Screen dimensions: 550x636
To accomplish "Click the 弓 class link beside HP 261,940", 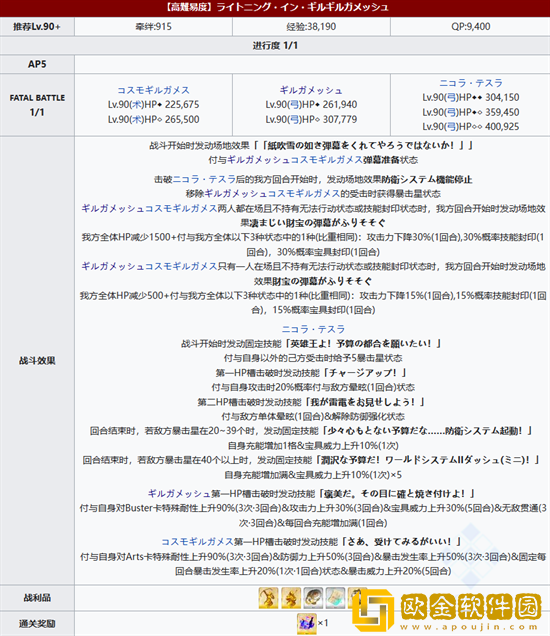I will [x=294, y=105].
